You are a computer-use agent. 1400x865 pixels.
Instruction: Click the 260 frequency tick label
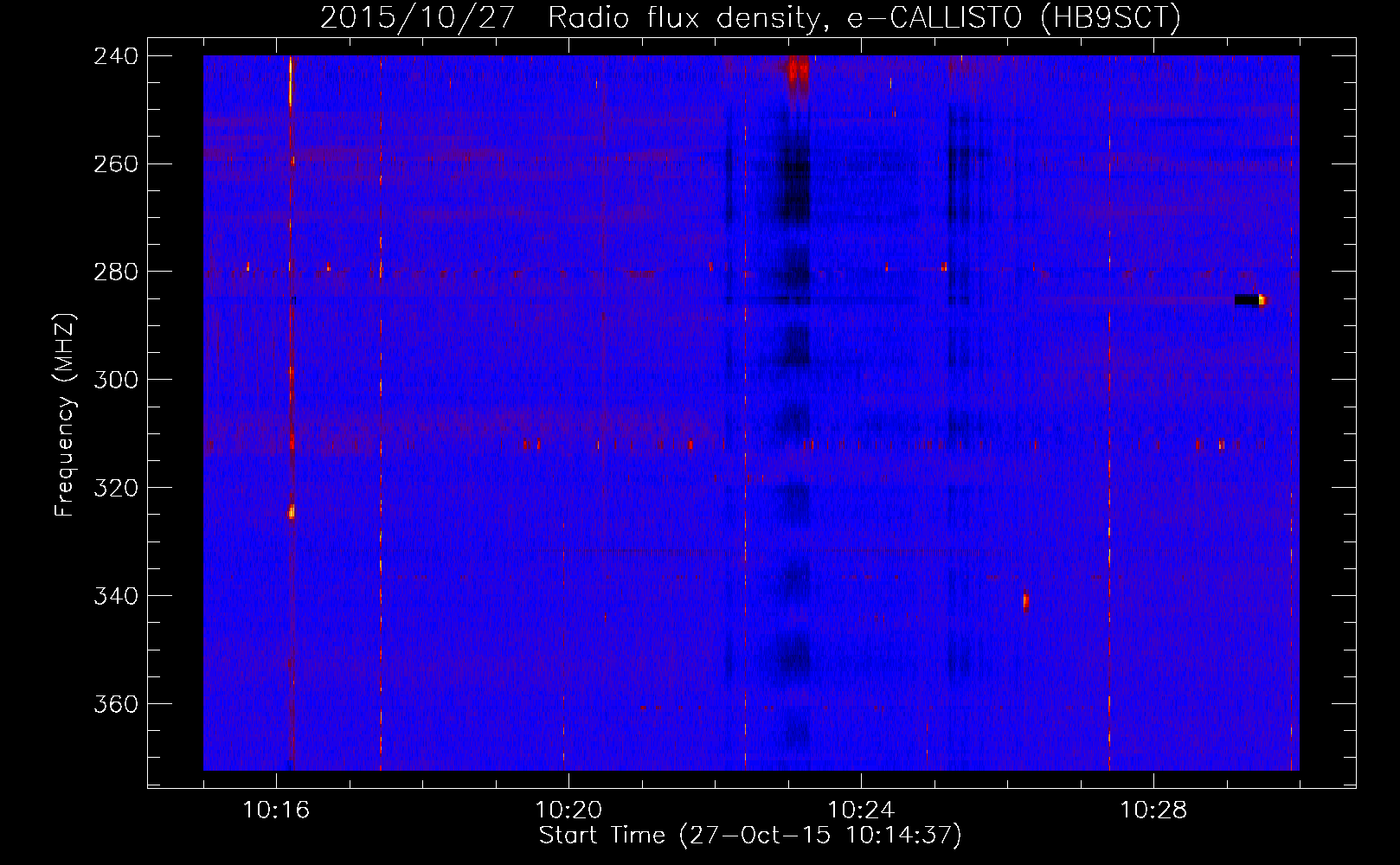[116, 164]
